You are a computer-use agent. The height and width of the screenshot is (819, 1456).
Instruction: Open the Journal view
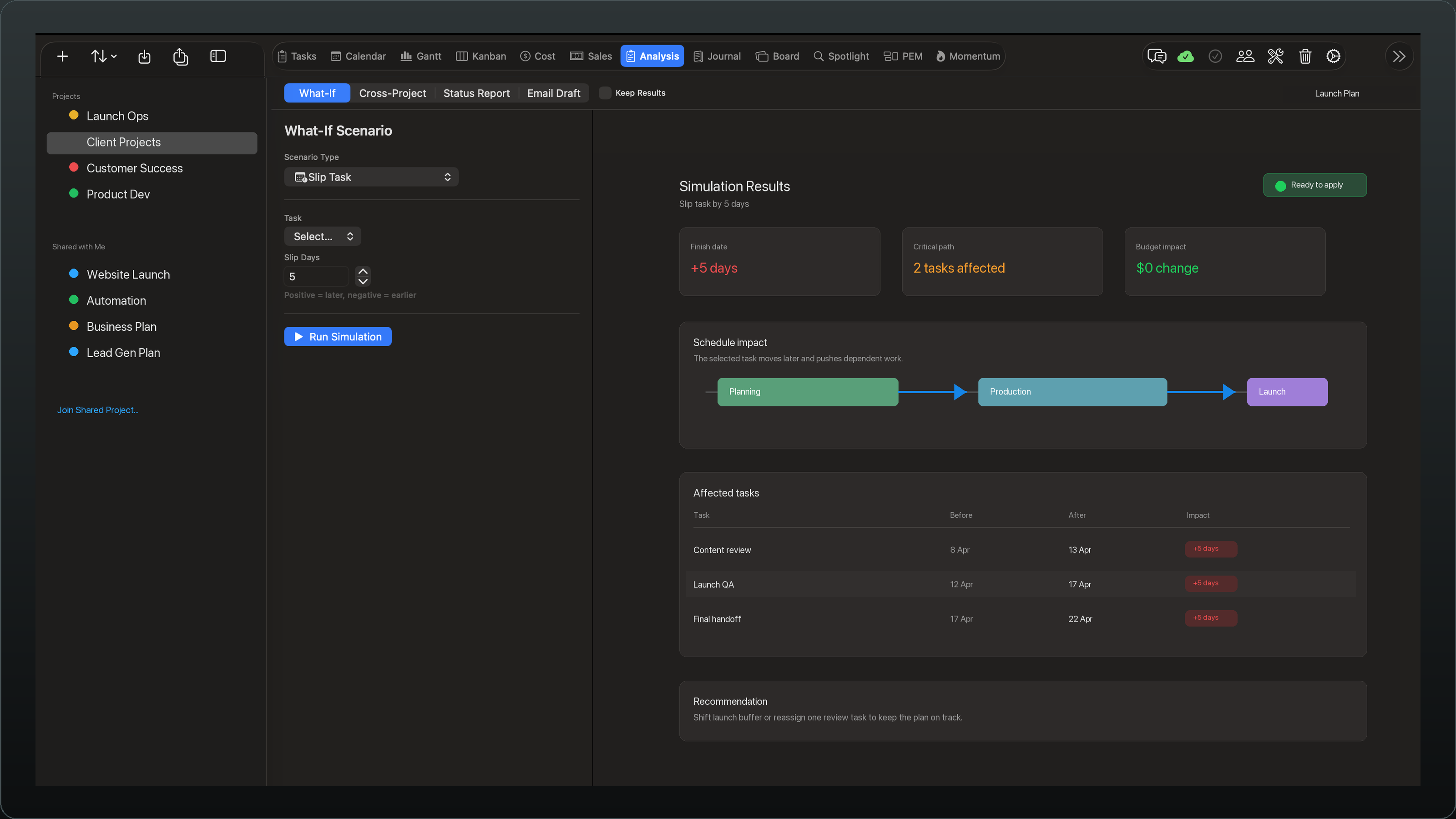click(x=717, y=56)
